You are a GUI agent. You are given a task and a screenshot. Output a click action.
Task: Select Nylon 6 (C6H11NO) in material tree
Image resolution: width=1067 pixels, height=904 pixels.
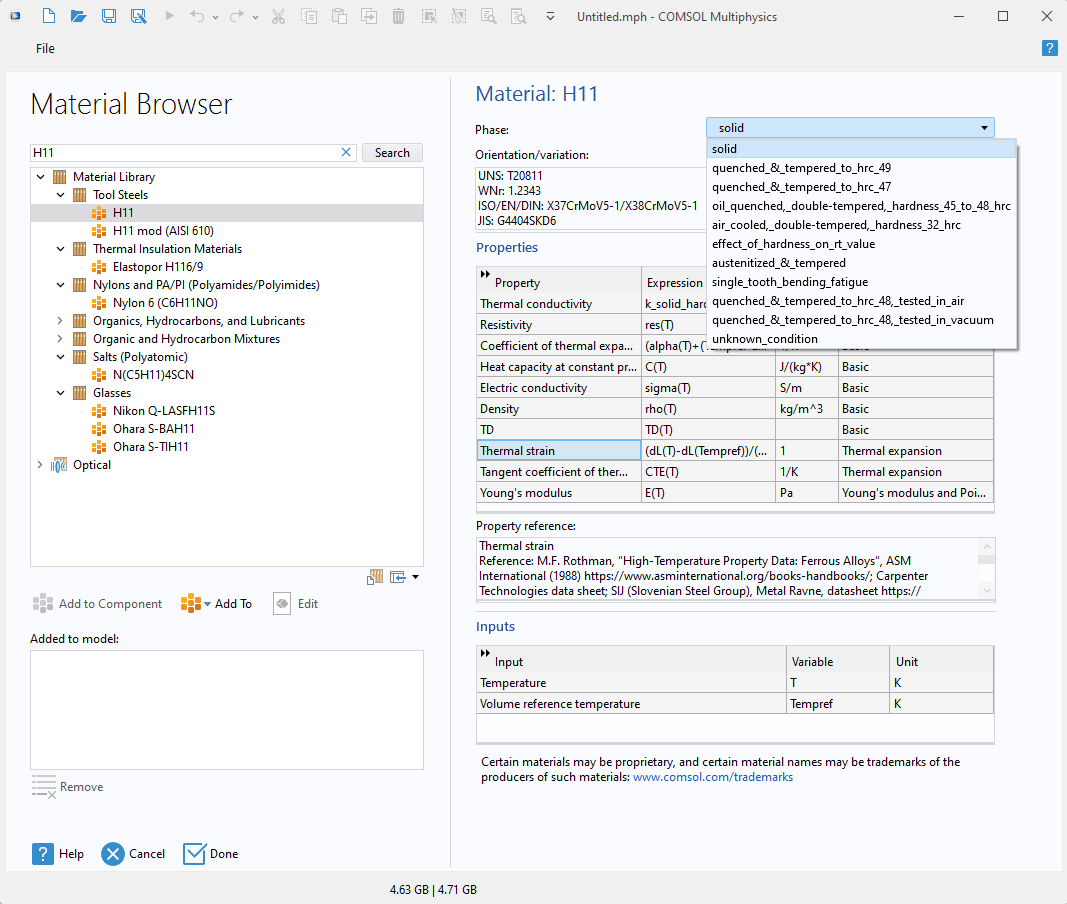coord(165,303)
